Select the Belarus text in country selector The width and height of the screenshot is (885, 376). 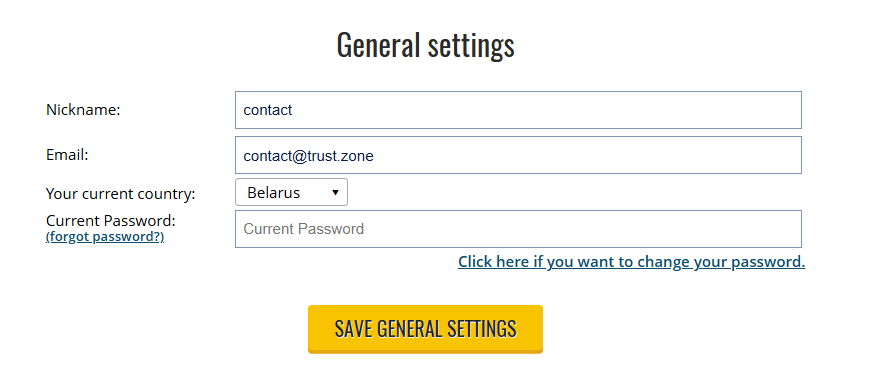(x=274, y=193)
